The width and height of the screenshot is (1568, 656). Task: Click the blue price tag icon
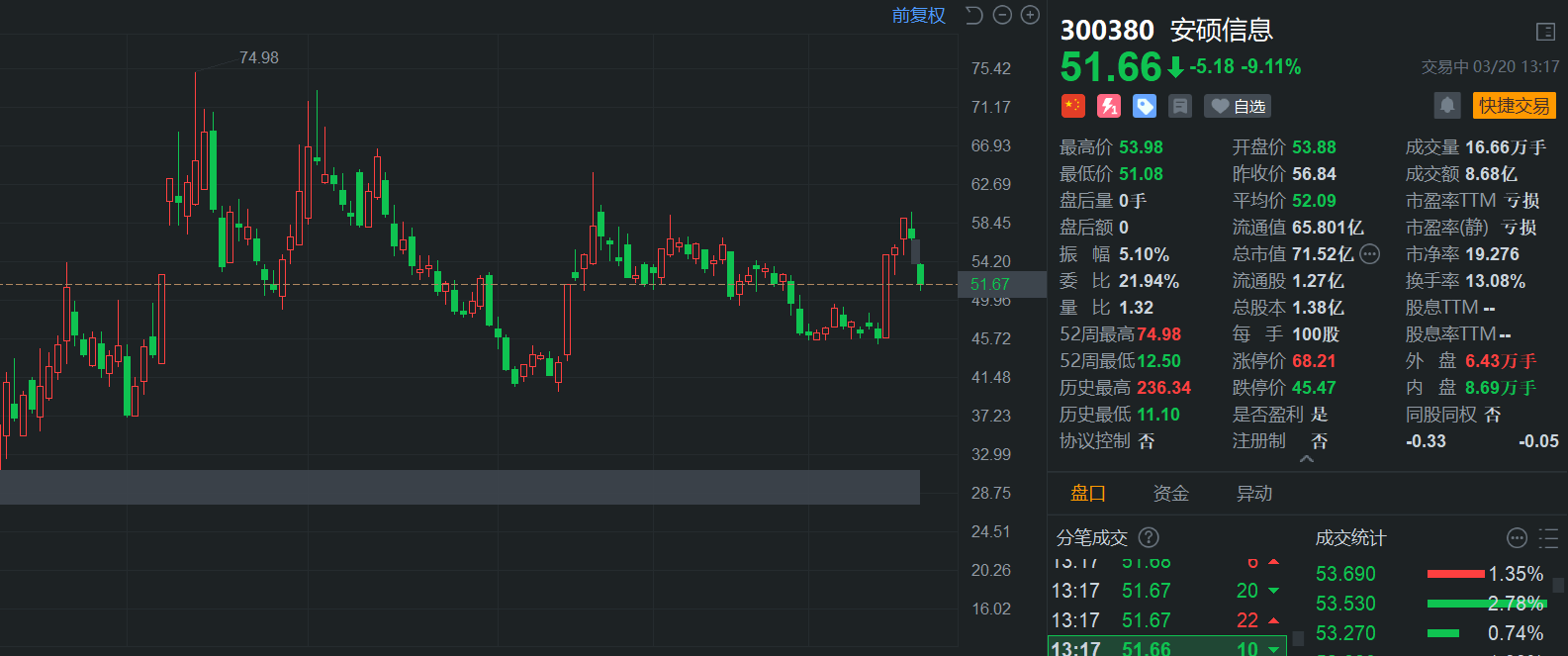1145,106
